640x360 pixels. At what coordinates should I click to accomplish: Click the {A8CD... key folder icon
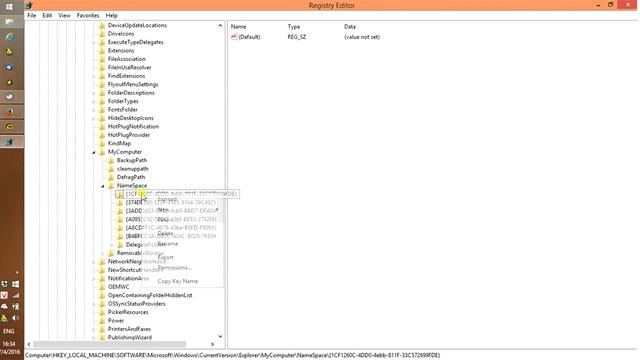point(120,228)
